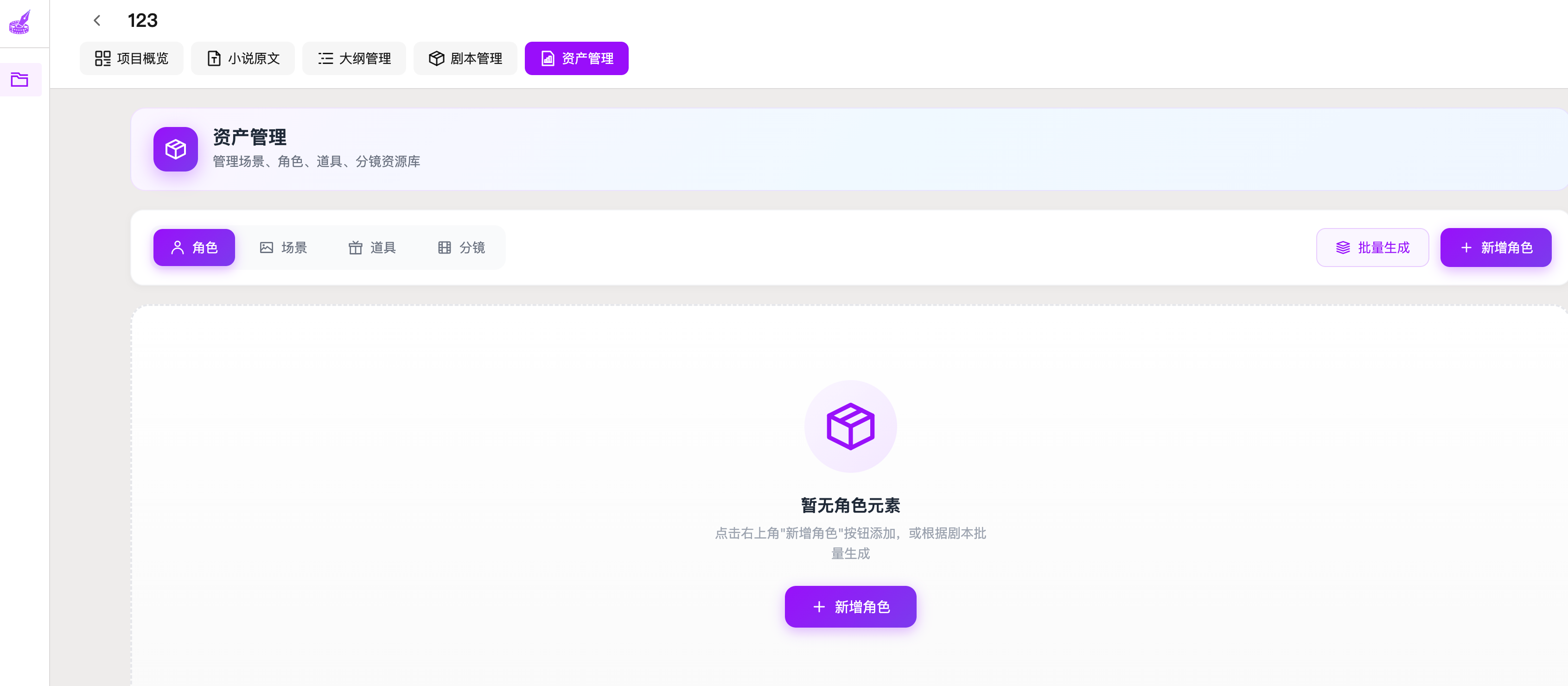Open the 大纲管理 tab
1568x686 pixels.
point(354,58)
